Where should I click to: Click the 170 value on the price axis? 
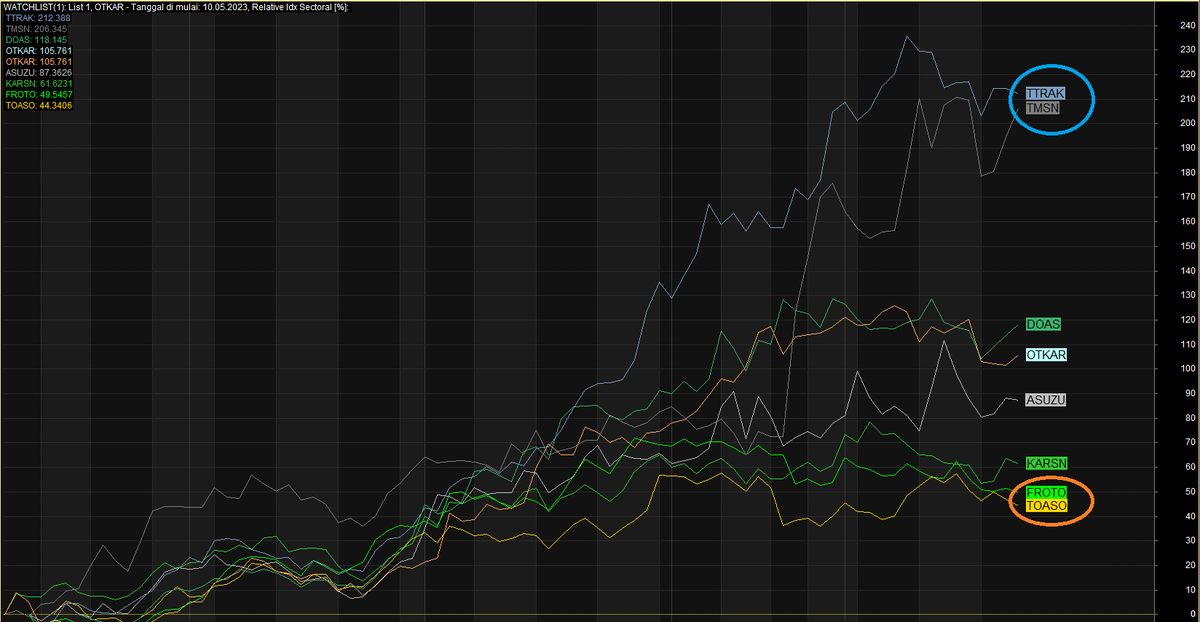click(1188, 197)
